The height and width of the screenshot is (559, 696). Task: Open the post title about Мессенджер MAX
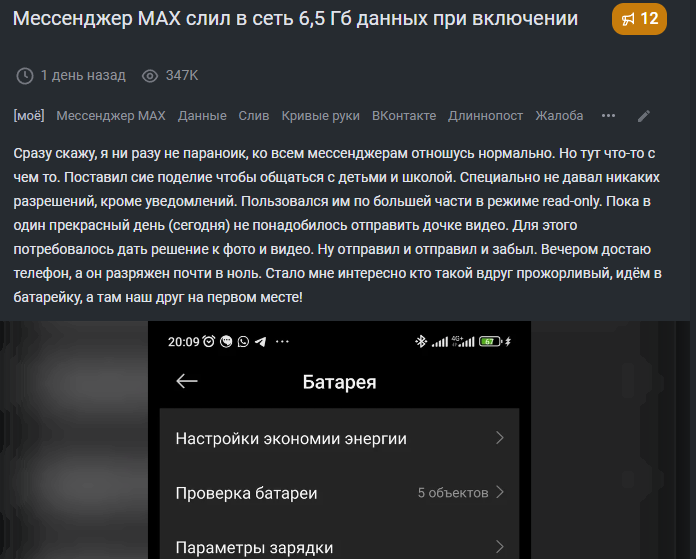point(295,19)
